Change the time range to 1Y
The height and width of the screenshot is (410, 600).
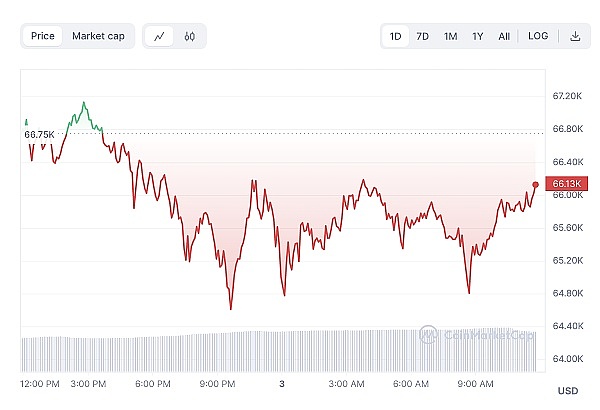point(477,36)
